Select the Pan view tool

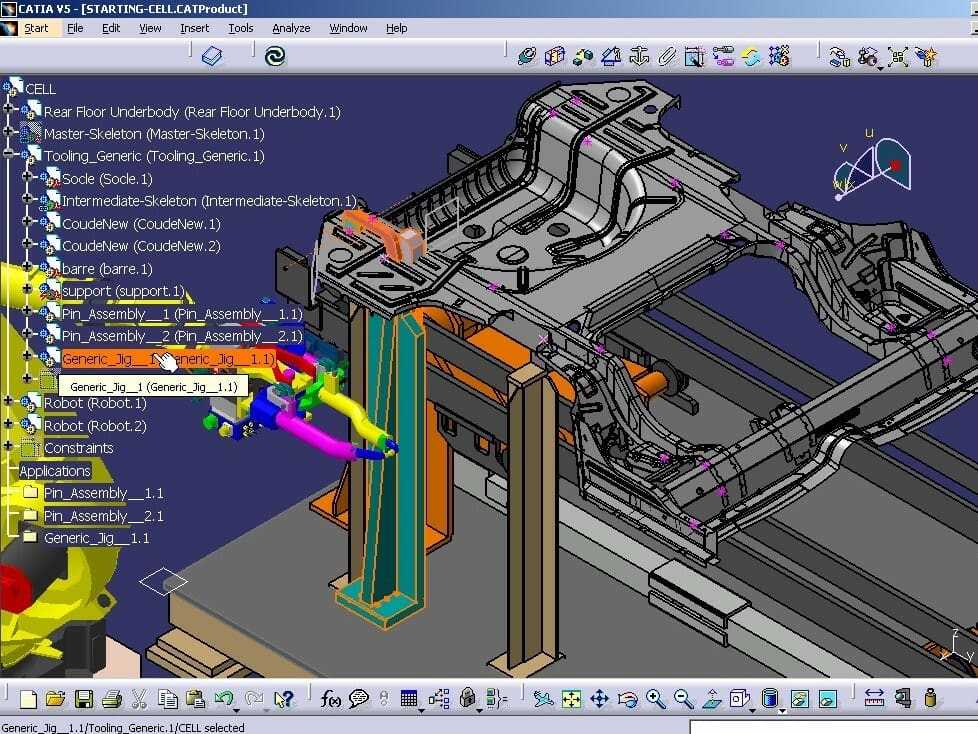pos(600,699)
